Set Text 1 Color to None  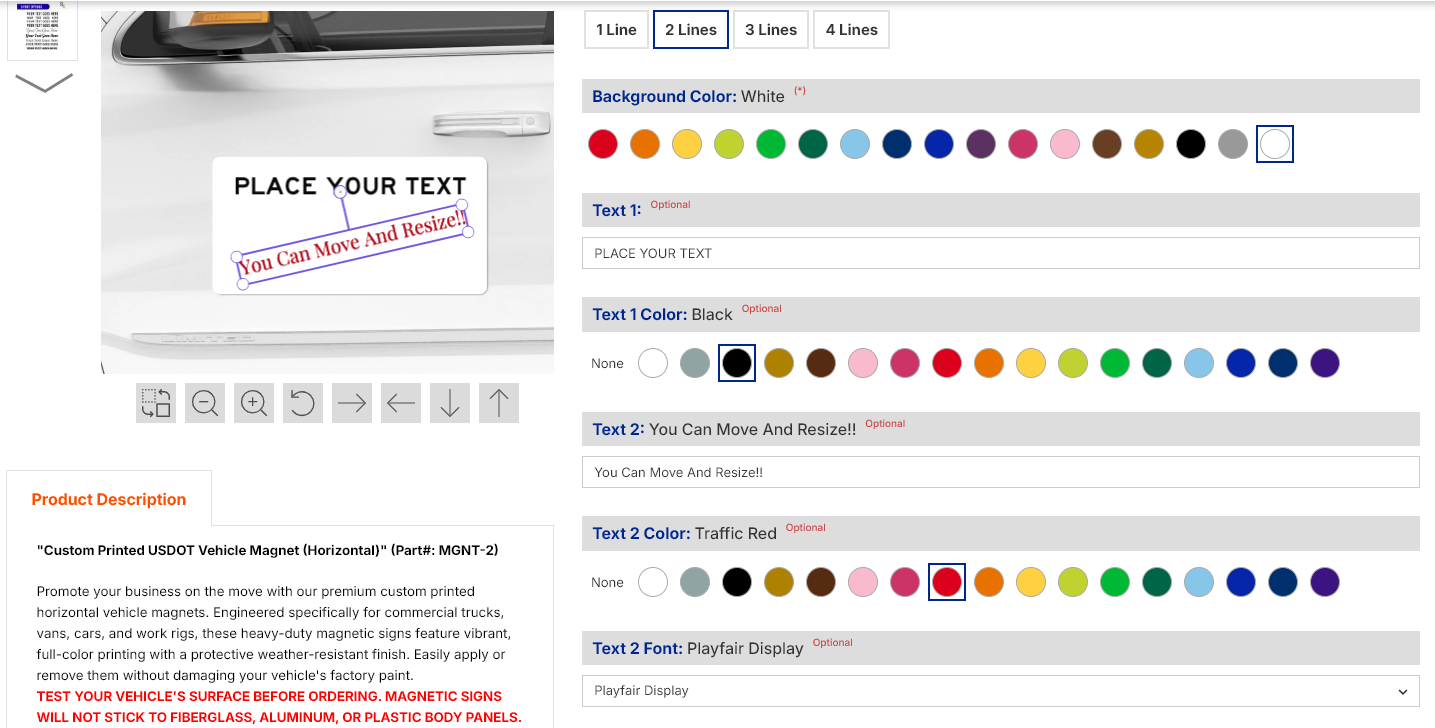point(607,363)
